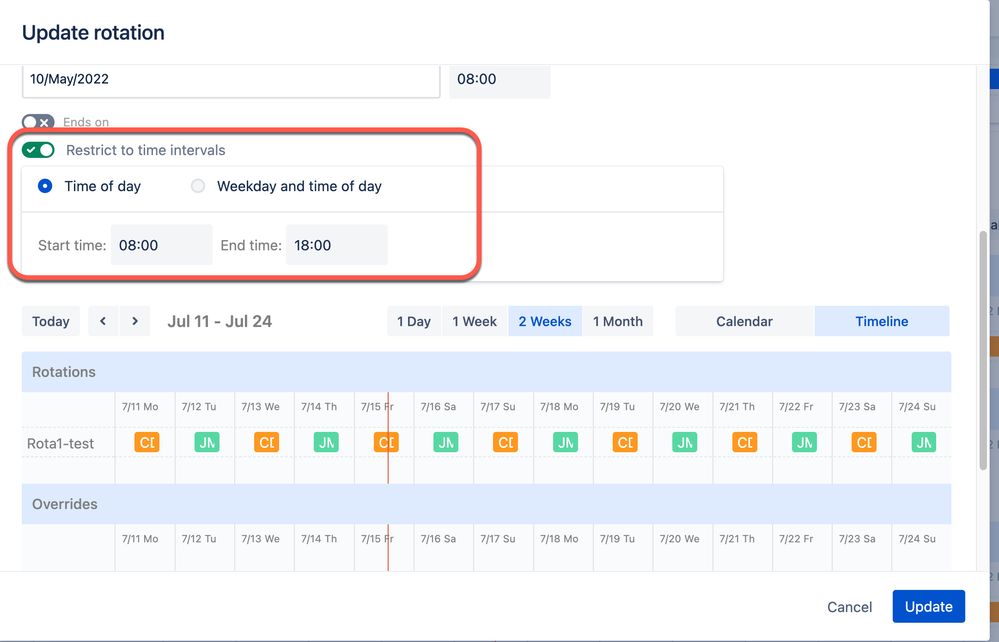Open the JM shift on 7/24 Su
The width and height of the screenshot is (999, 642).
[924, 442]
